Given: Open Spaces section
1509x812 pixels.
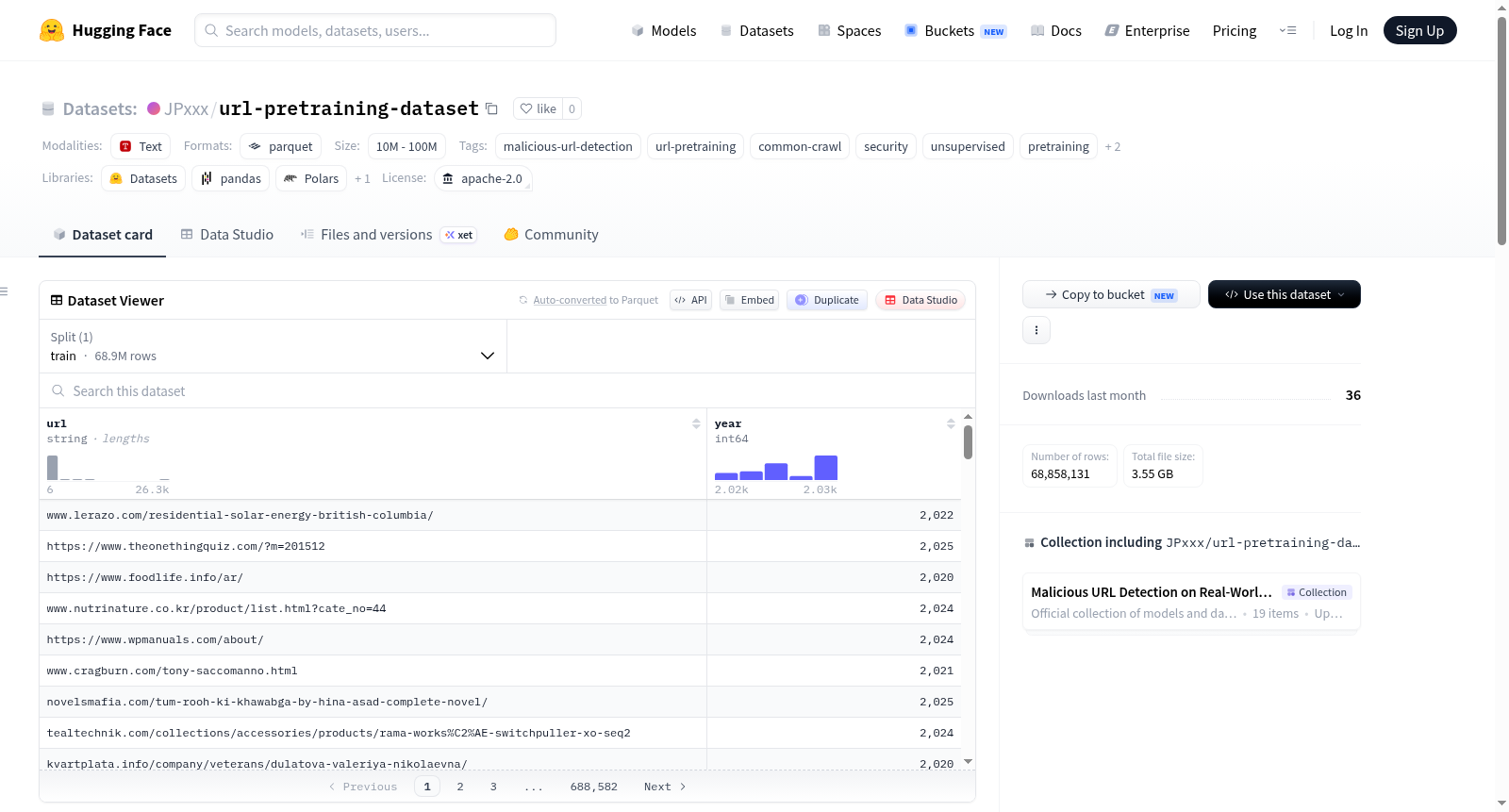Looking at the screenshot, I should click(x=849, y=30).
